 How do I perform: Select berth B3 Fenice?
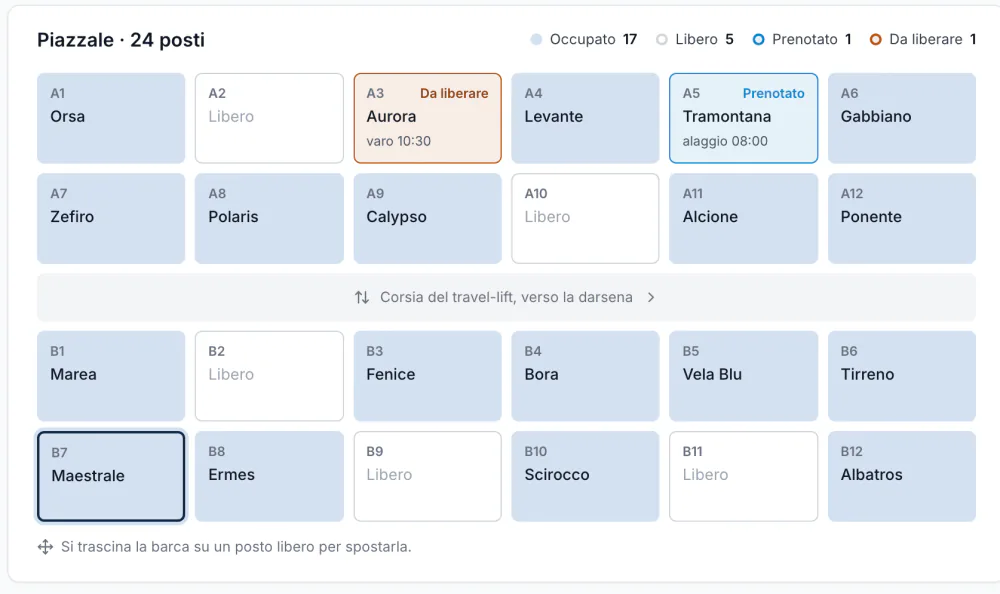[427, 376]
